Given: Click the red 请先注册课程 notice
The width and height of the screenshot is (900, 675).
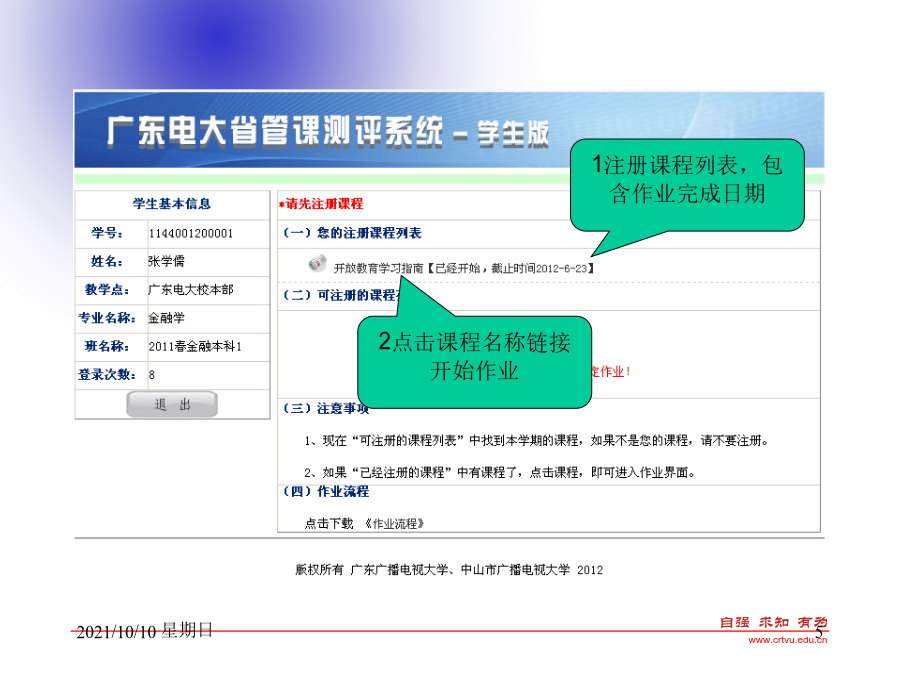Looking at the screenshot, I should tap(321, 204).
